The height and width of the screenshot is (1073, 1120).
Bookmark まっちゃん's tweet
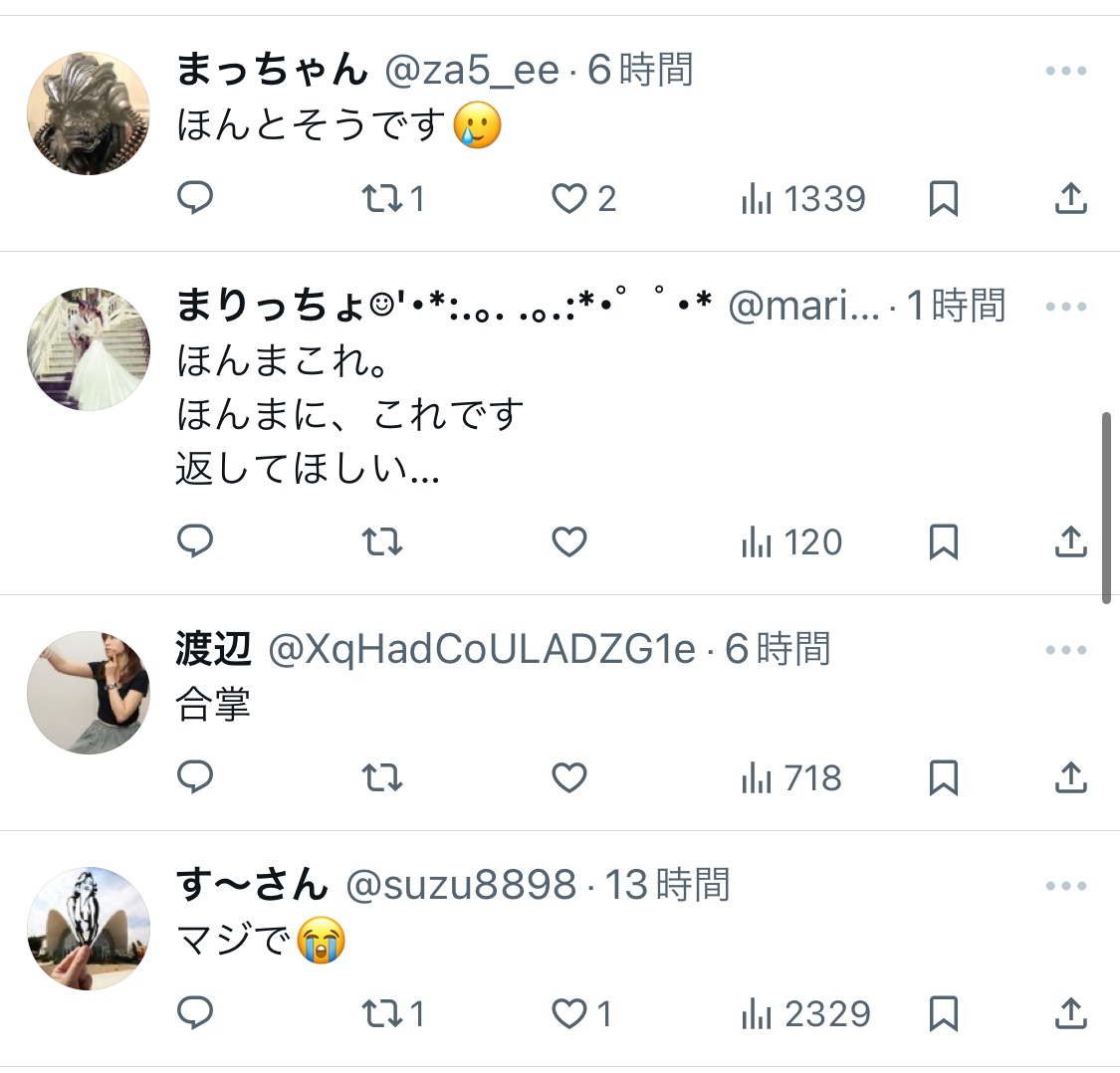pos(943,199)
